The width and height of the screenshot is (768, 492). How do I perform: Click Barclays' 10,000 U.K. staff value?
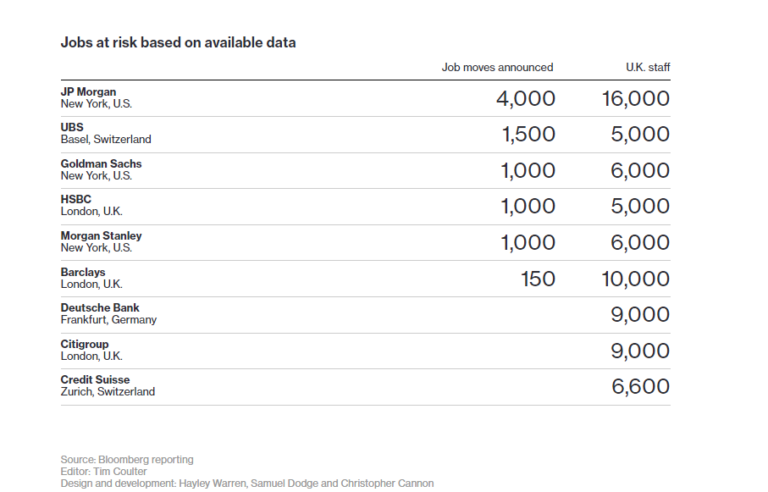click(636, 279)
